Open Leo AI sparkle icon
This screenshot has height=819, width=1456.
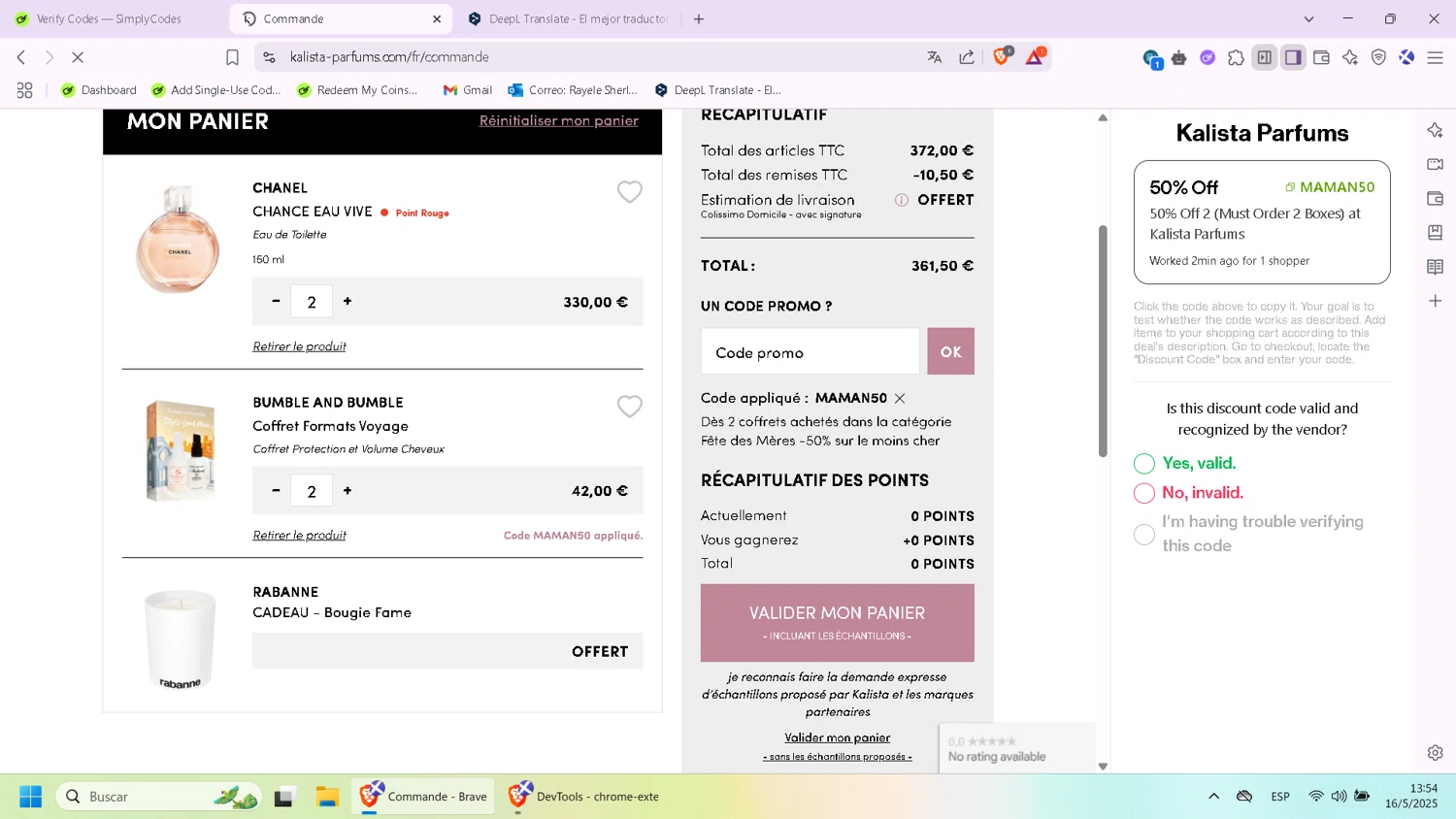1350,57
